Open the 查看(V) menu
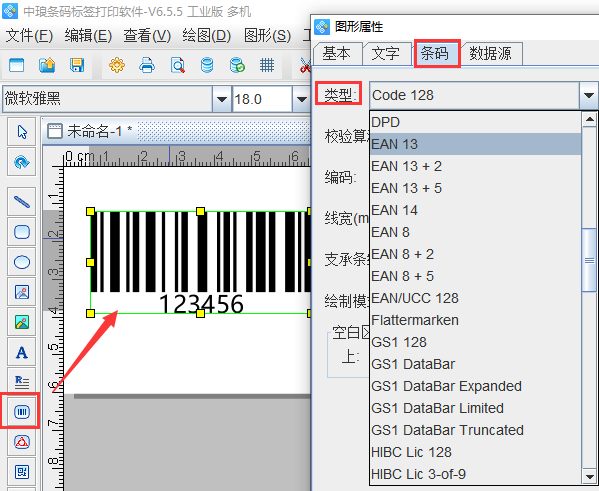Viewport: 599px width, 491px height. click(147, 36)
